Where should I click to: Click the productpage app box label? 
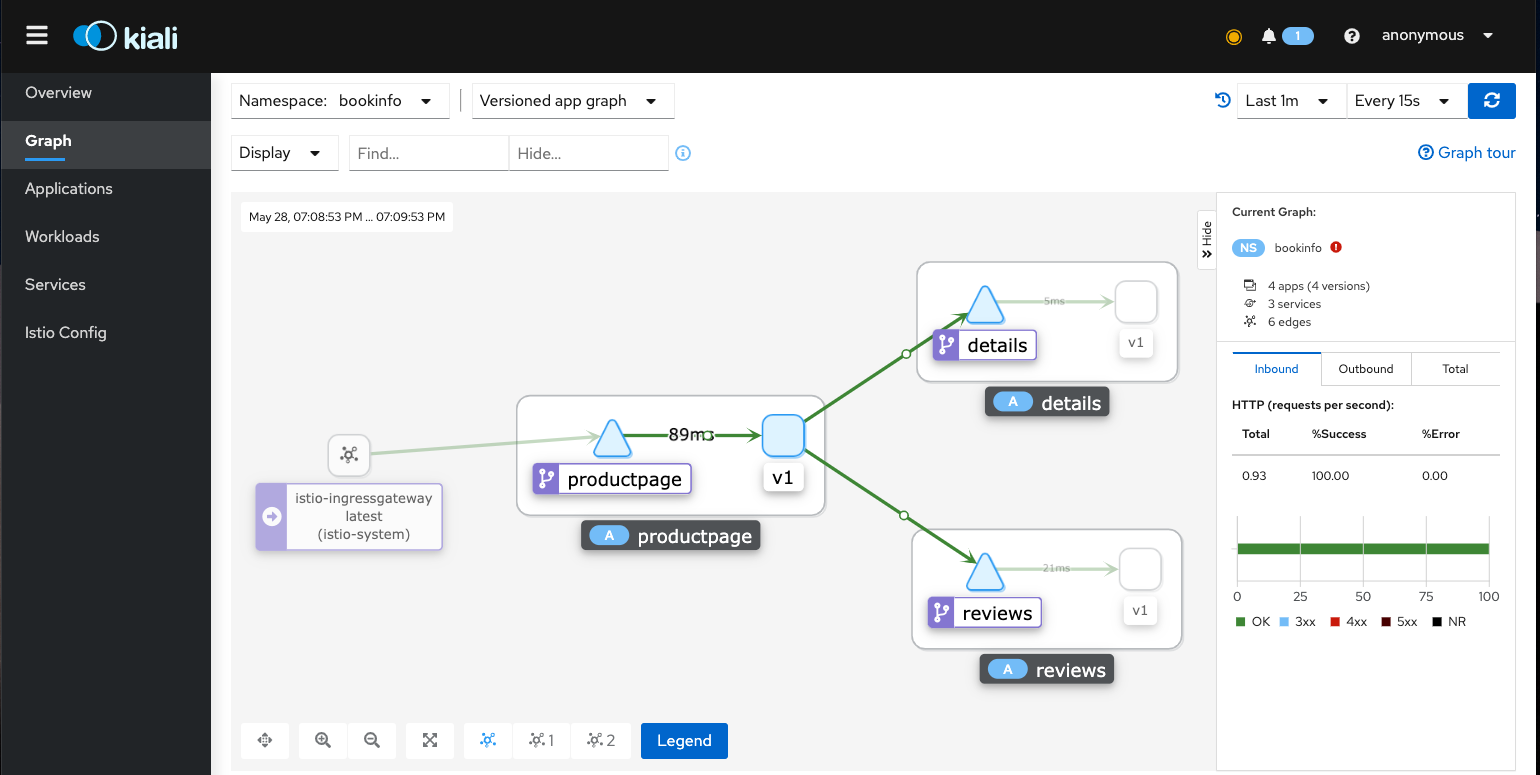671,536
